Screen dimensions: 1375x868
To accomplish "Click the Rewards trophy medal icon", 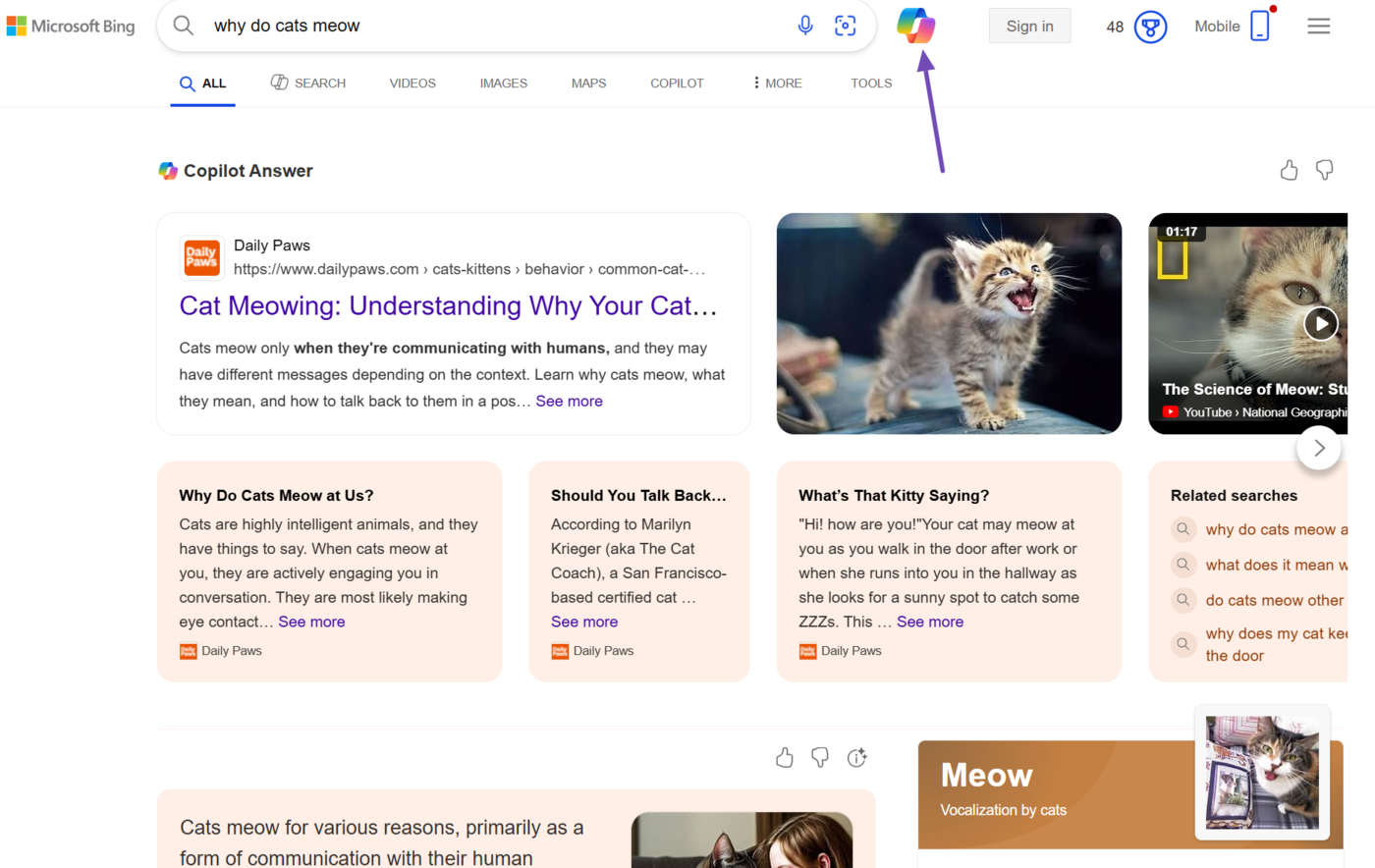I will click(x=1150, y=27).
